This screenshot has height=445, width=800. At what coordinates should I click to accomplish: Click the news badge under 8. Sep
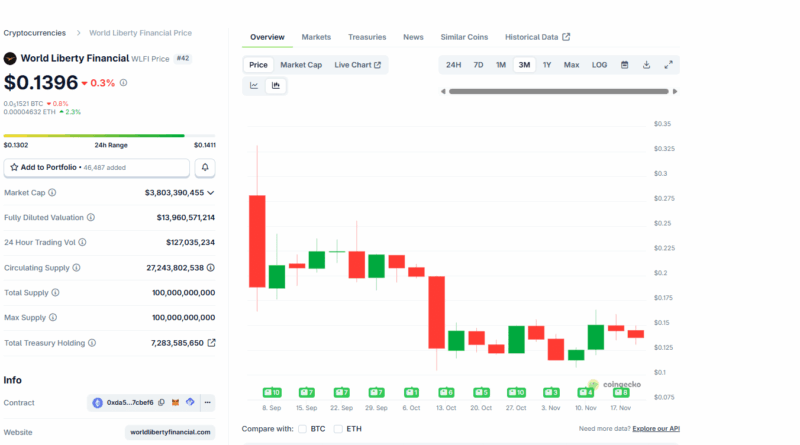coord(271,392)
